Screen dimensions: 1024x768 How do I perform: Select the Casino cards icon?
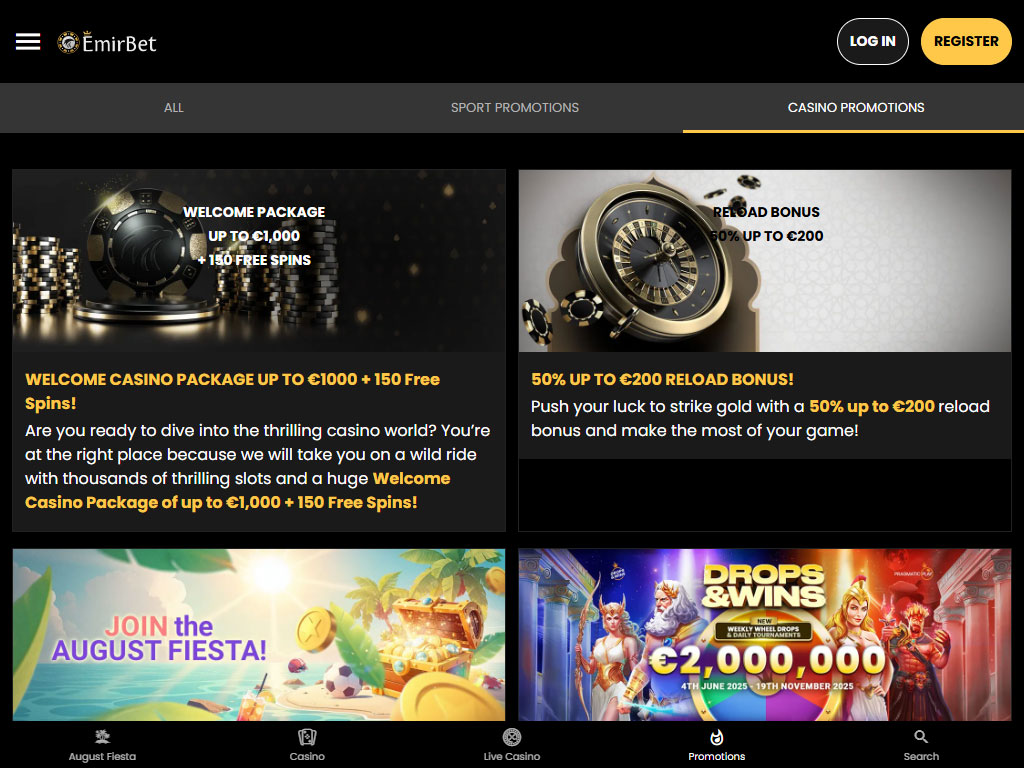[307, 737]
